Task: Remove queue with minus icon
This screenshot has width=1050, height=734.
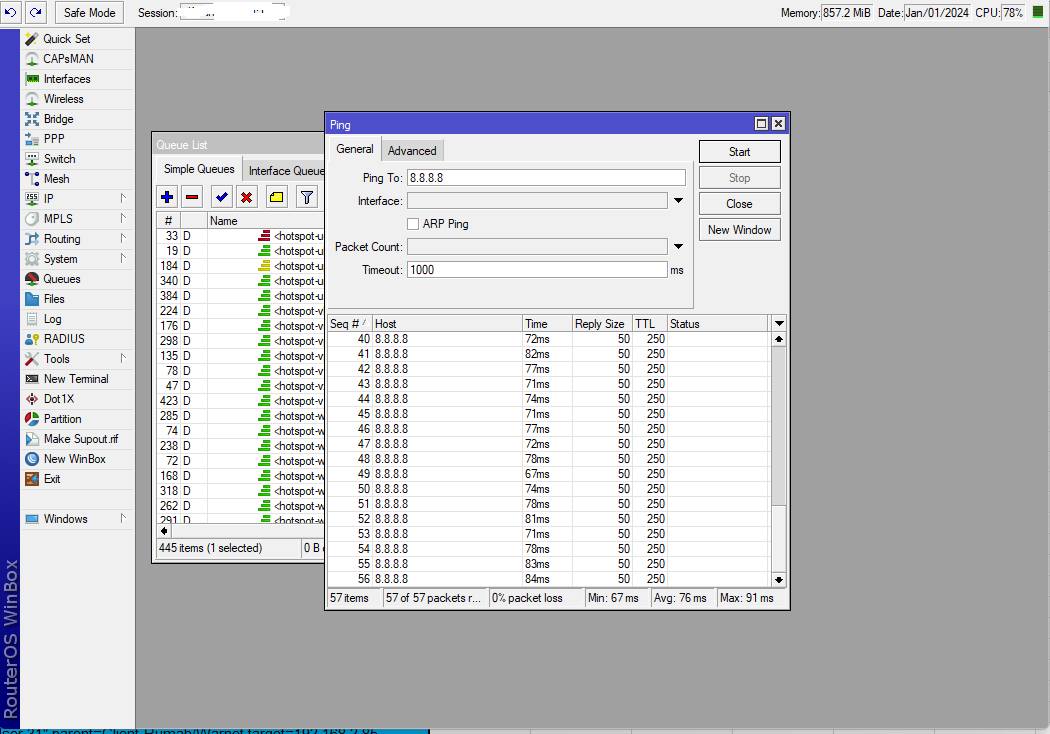Action: click(192, 197)
